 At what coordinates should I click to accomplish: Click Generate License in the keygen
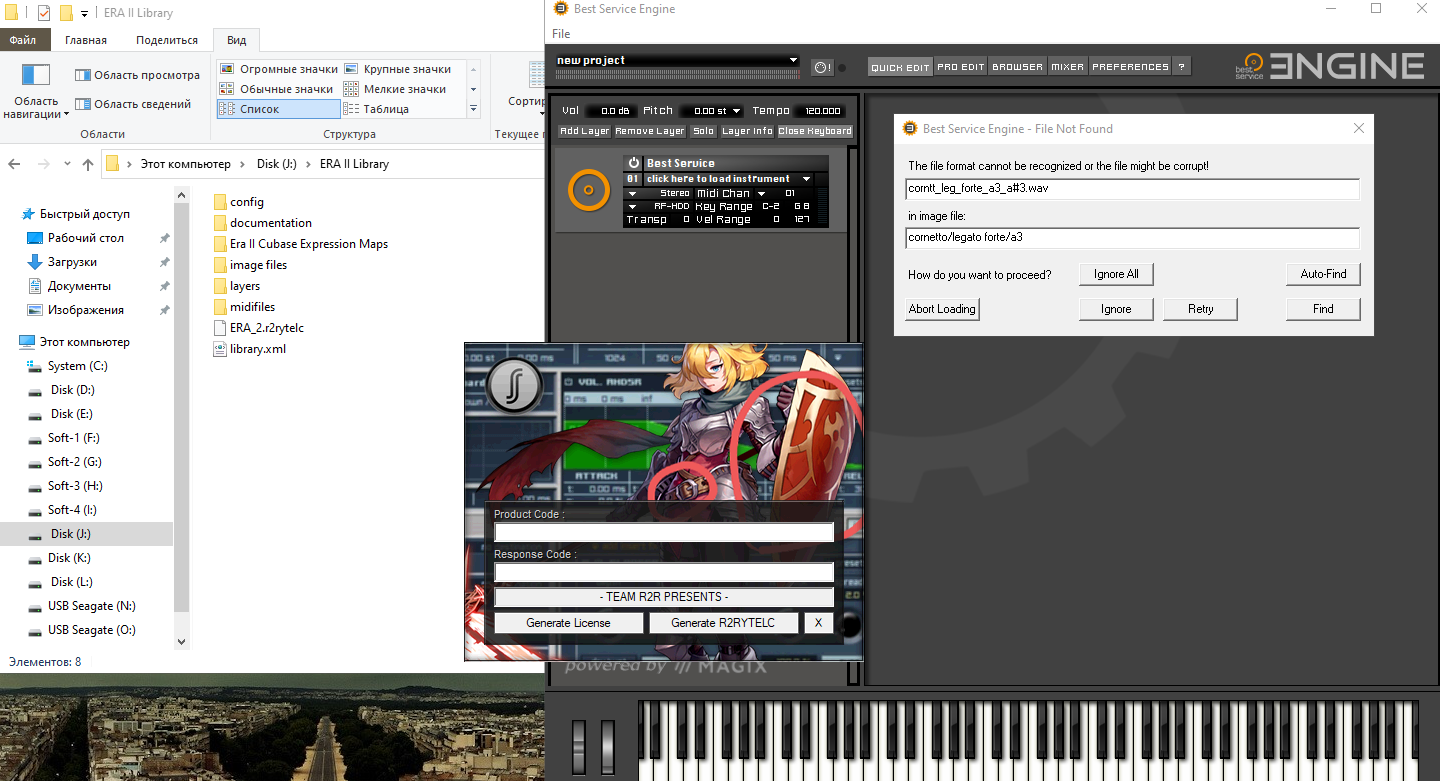coord(568,623)
